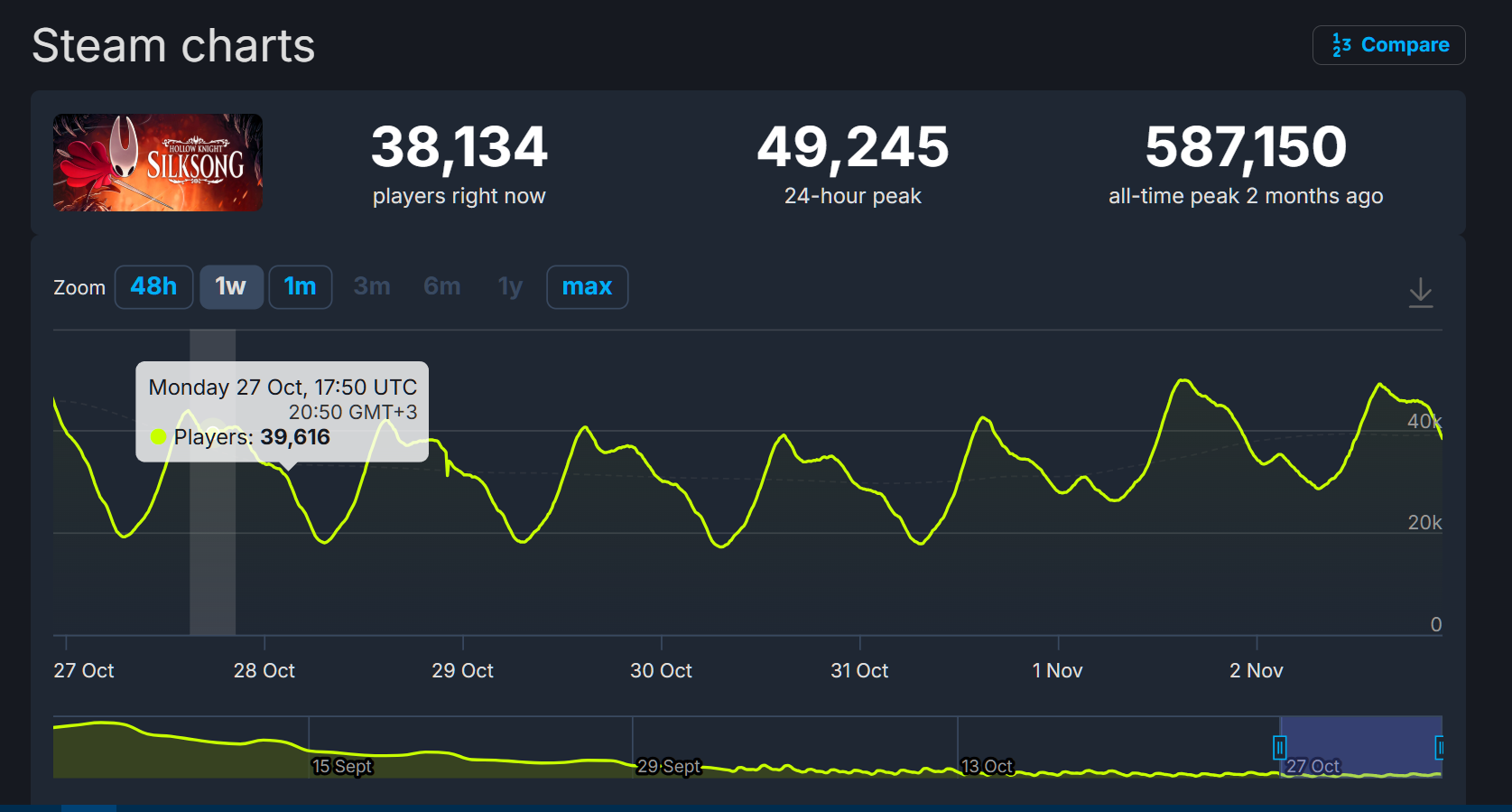This screenshot has width=1512, height=812.
Task: Open the Silksong game thumbnail
Action: [158, 163]
